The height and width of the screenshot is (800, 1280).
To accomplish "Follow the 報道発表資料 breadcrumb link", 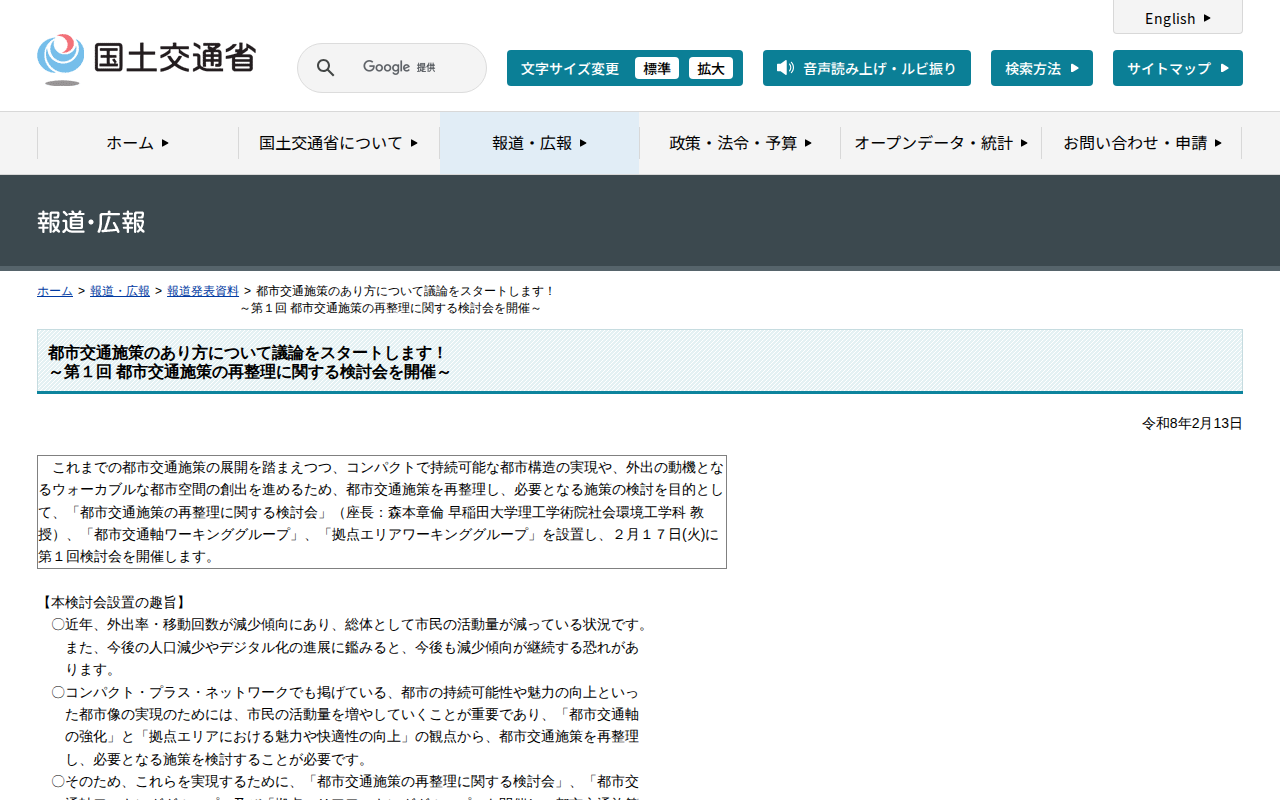I will [x=203, y=291].
